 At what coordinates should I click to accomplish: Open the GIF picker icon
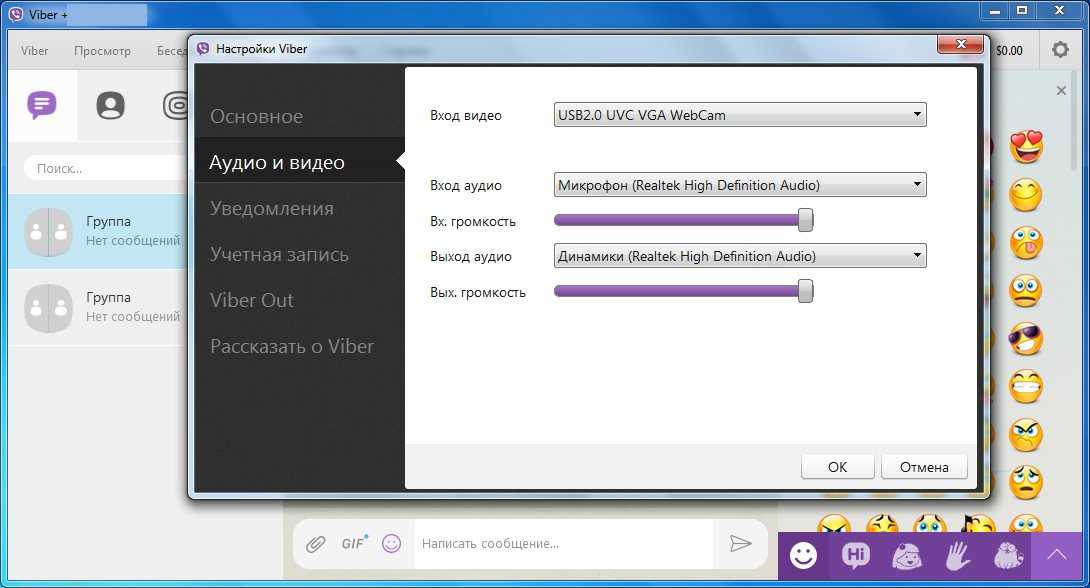tap(353, 544)
